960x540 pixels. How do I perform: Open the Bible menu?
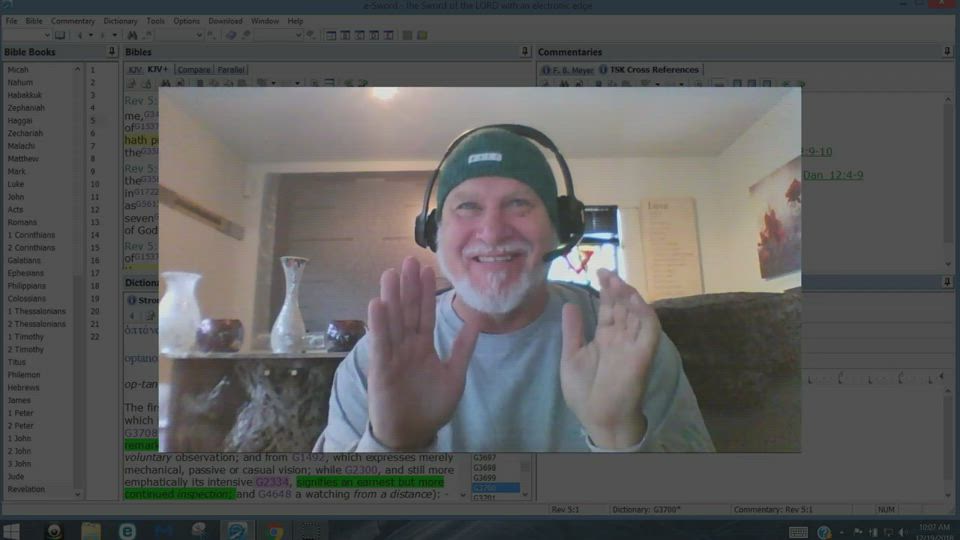[x=34, y=21]
